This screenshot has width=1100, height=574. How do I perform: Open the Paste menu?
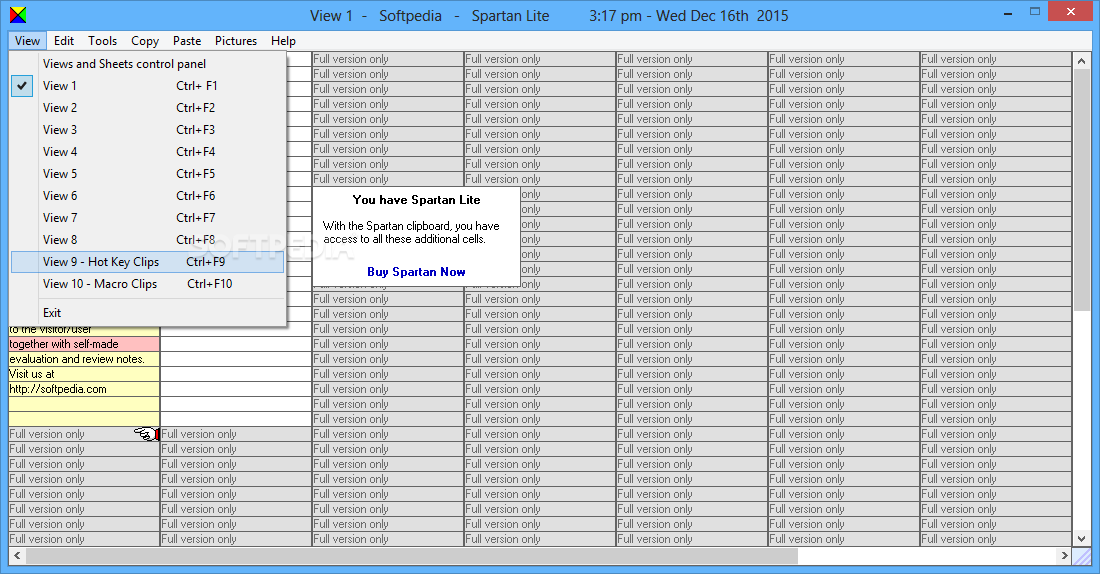pos(187,41)
